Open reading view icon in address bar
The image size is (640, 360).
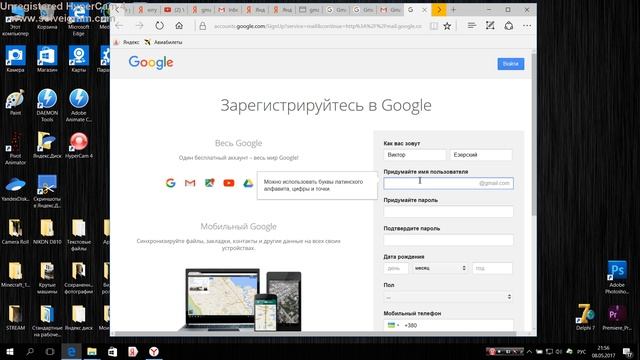click(433, 26)
